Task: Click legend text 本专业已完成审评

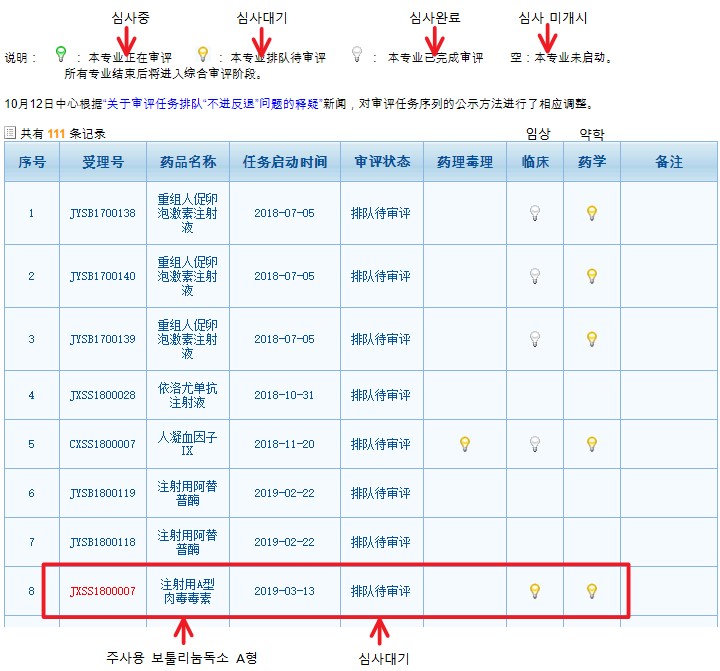Action: [435, 57]
